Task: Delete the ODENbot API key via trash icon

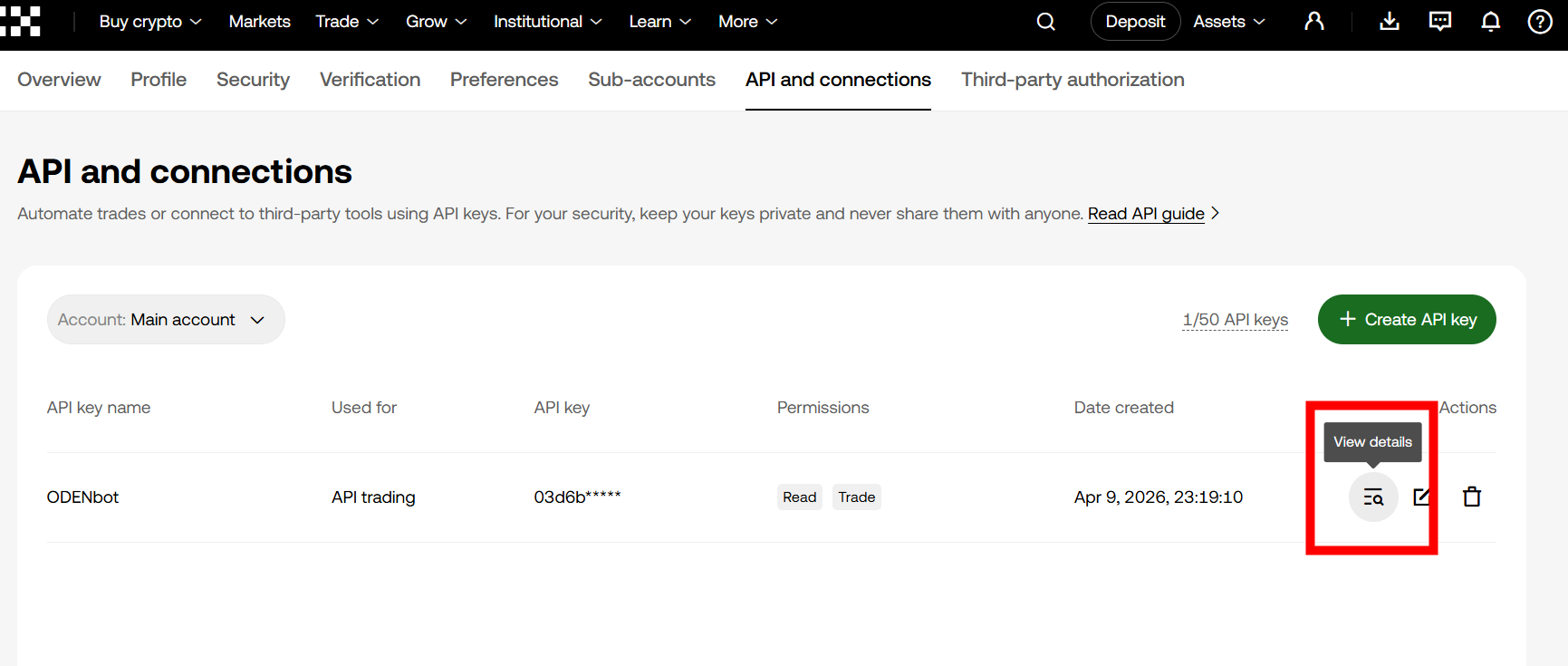Action: tap(1472, 497)
